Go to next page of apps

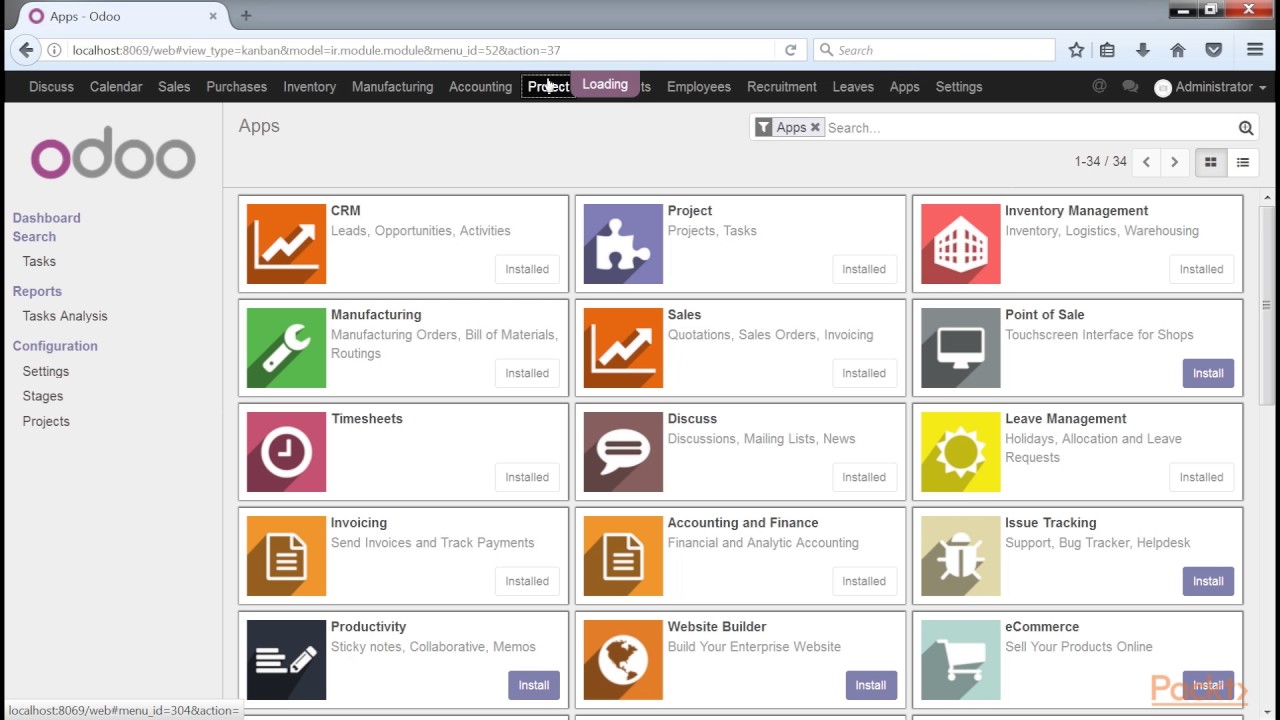[x=1174, y=162]
